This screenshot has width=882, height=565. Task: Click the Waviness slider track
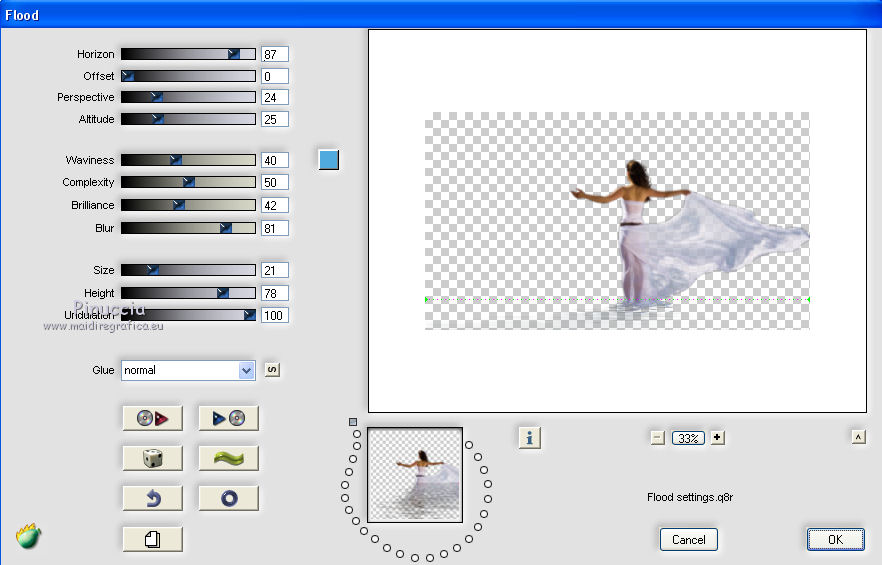(x=188, y=160)
